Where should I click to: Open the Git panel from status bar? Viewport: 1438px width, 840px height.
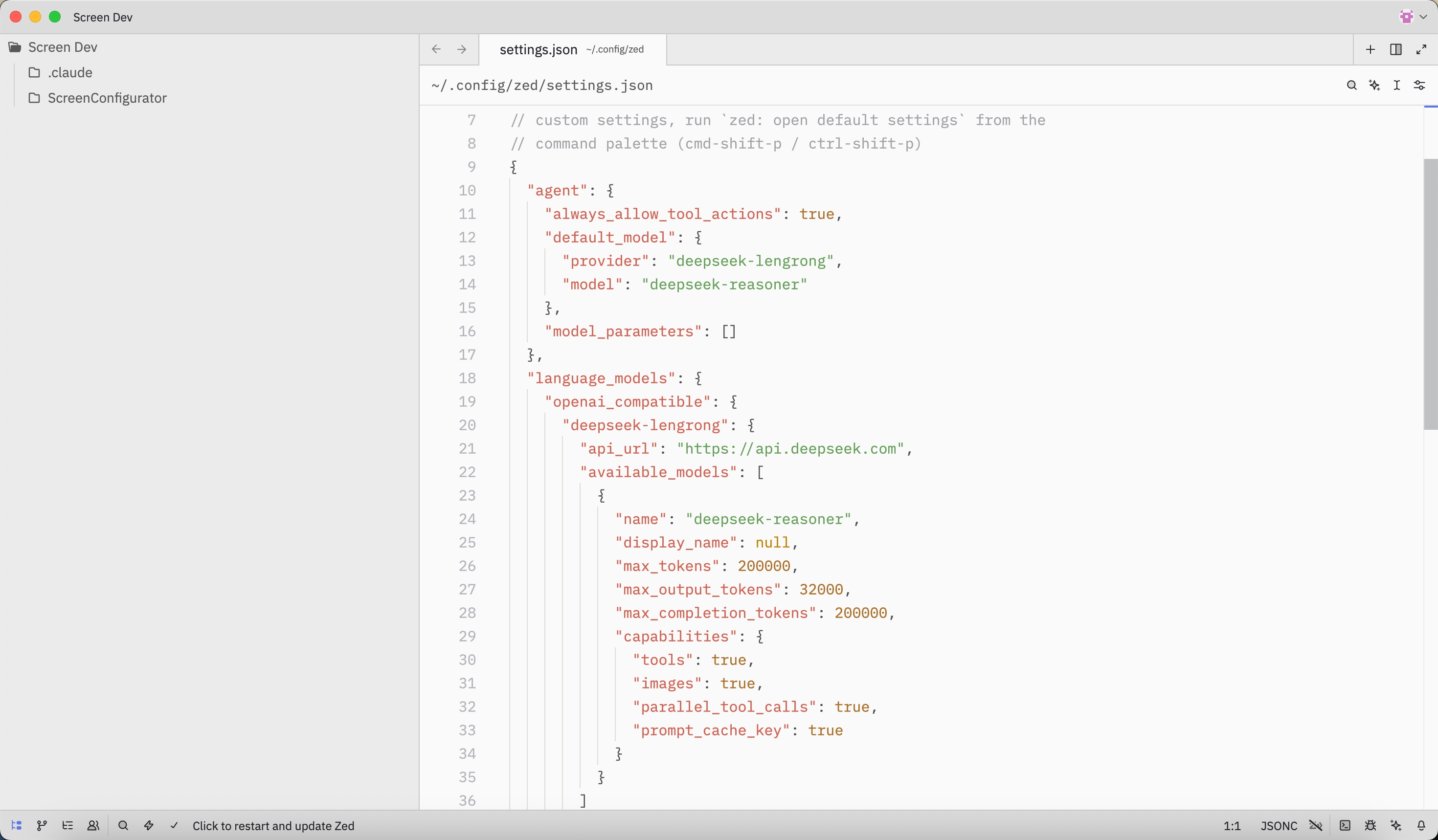(42, 825)
